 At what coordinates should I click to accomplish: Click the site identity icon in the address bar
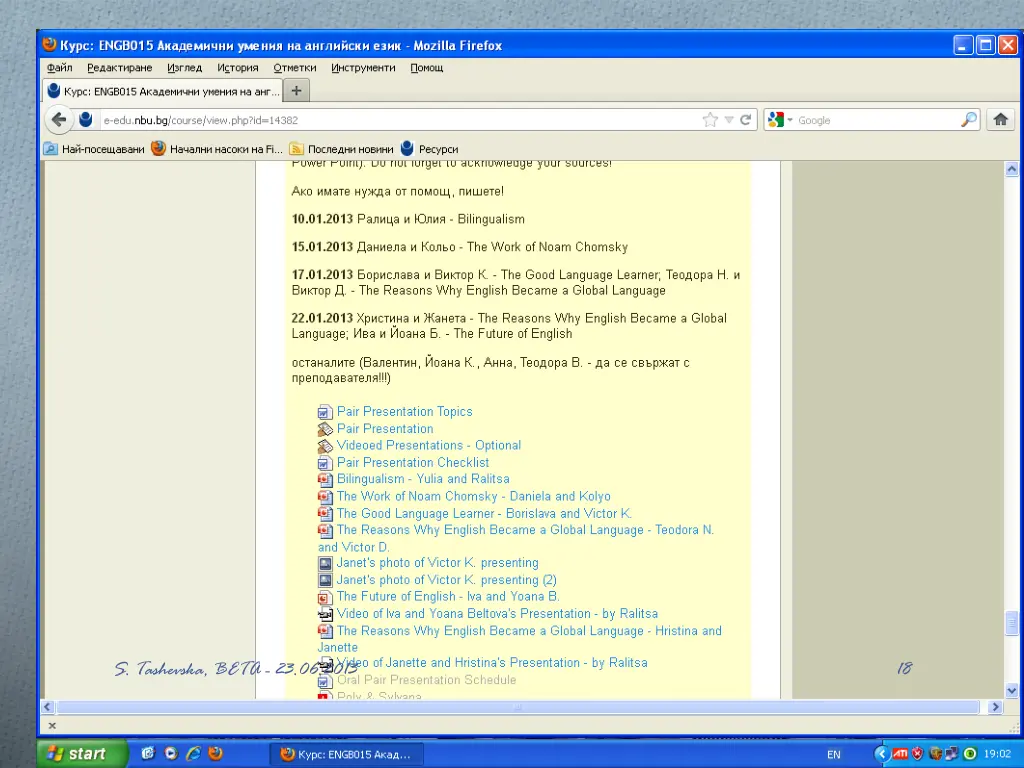pos(86,120)
